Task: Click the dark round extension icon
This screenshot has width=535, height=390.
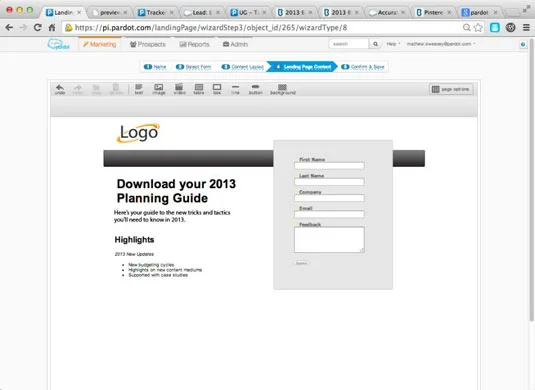Action: tap(510, 28)
